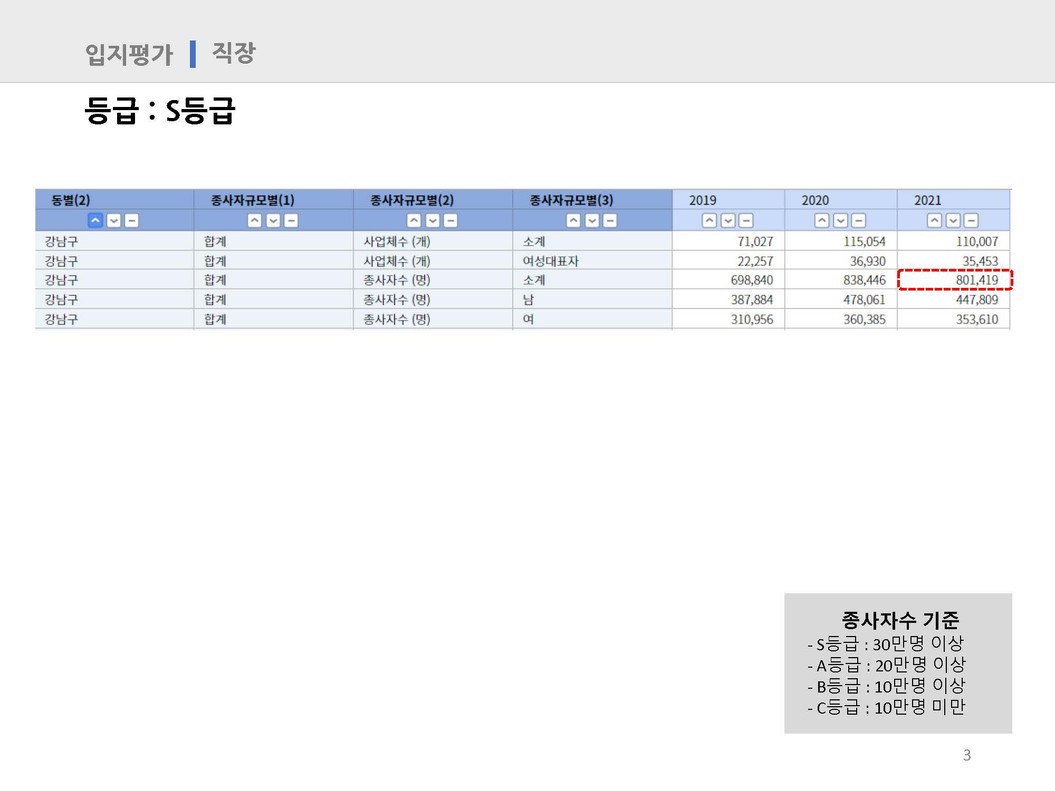Sort 종사자규모별(2) column ascending
This screenshot has width=1055, height=791.
tap(414, 221)
